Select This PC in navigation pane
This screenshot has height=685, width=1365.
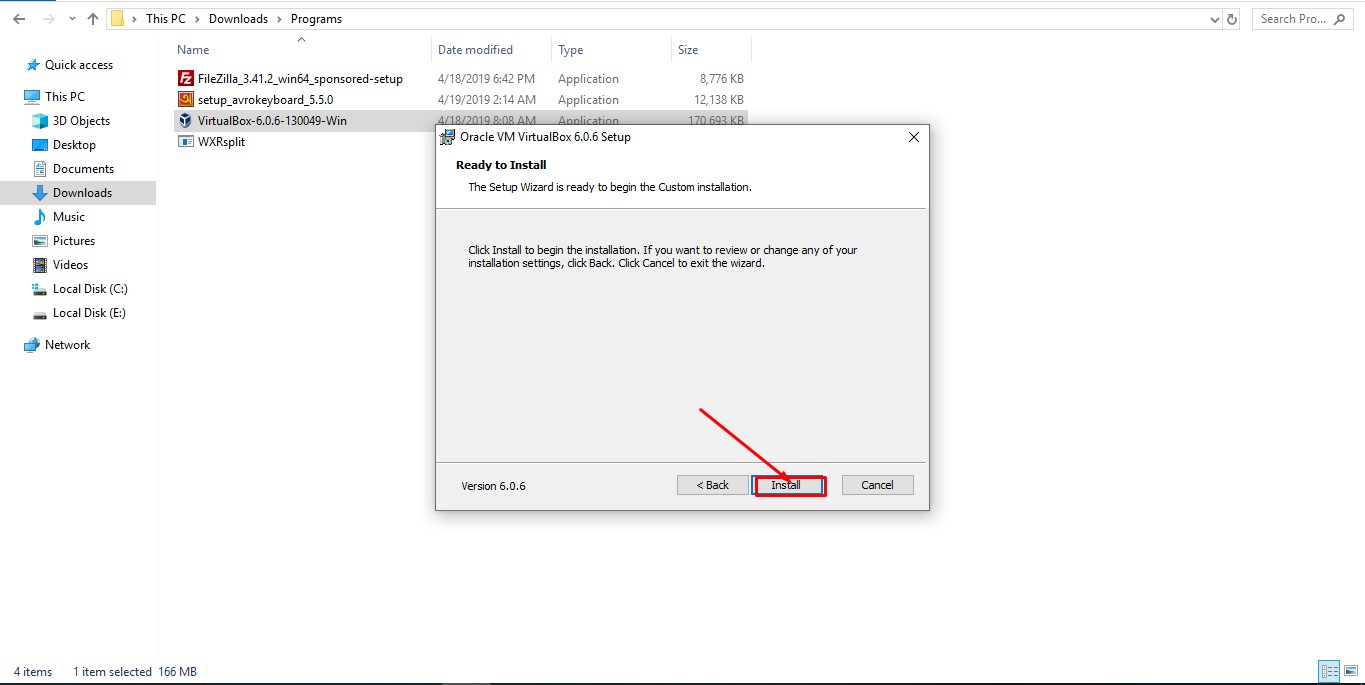[65, 97]
